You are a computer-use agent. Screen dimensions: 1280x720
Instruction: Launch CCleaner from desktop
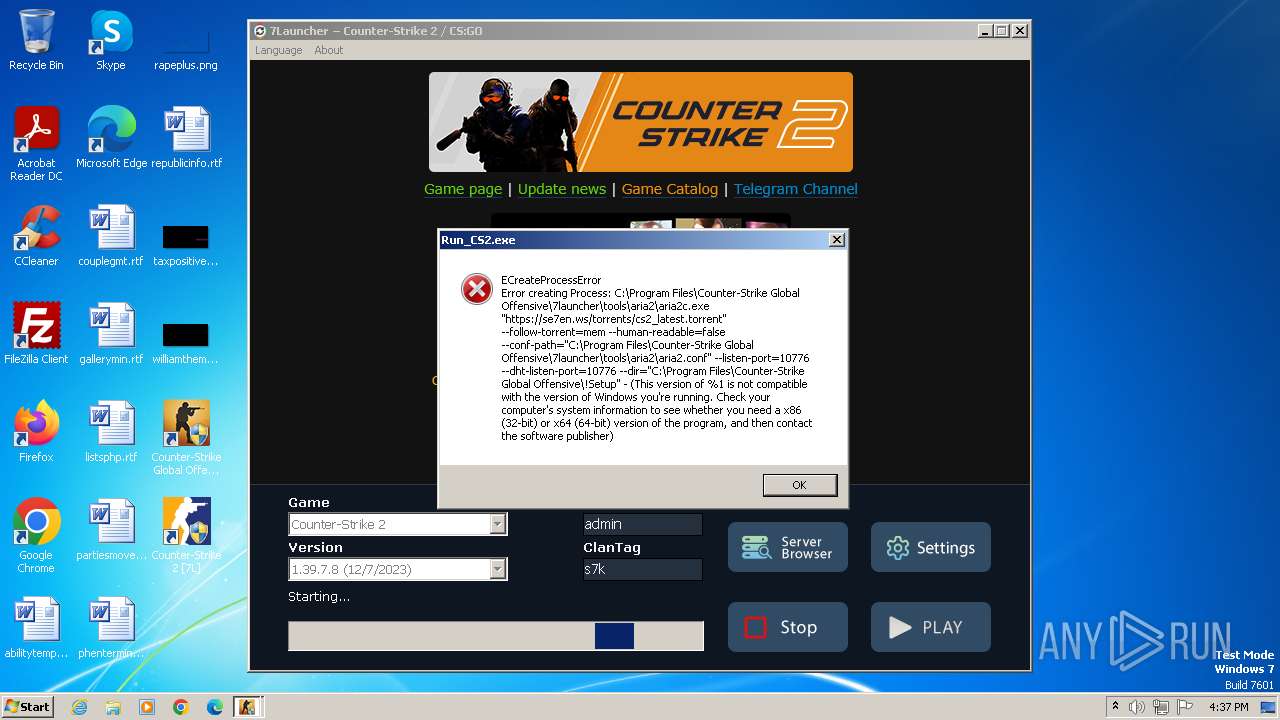(x=36, y=235)
